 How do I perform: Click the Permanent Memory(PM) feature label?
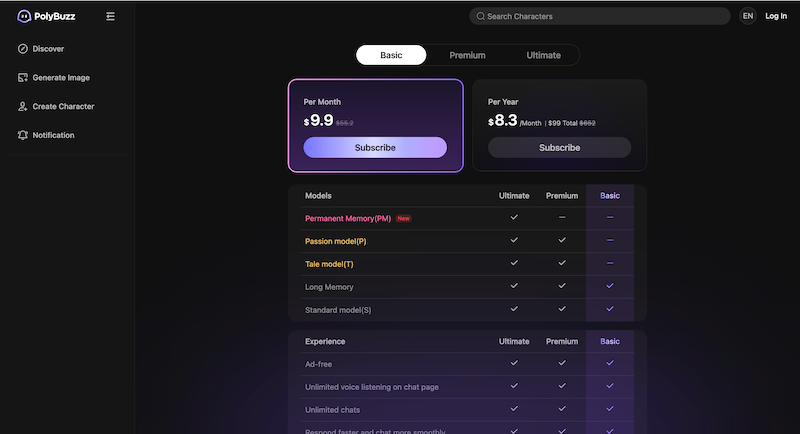pos(348,217)
